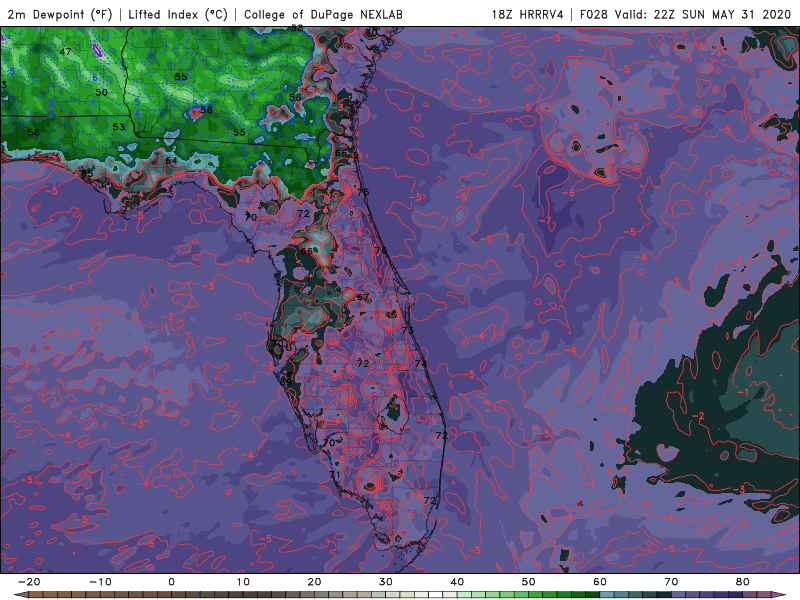Screen dimensions: 800x600
Task: Click the "75" dewpoint value on the map
Action: pyautogui.click(x=363, y=192)
